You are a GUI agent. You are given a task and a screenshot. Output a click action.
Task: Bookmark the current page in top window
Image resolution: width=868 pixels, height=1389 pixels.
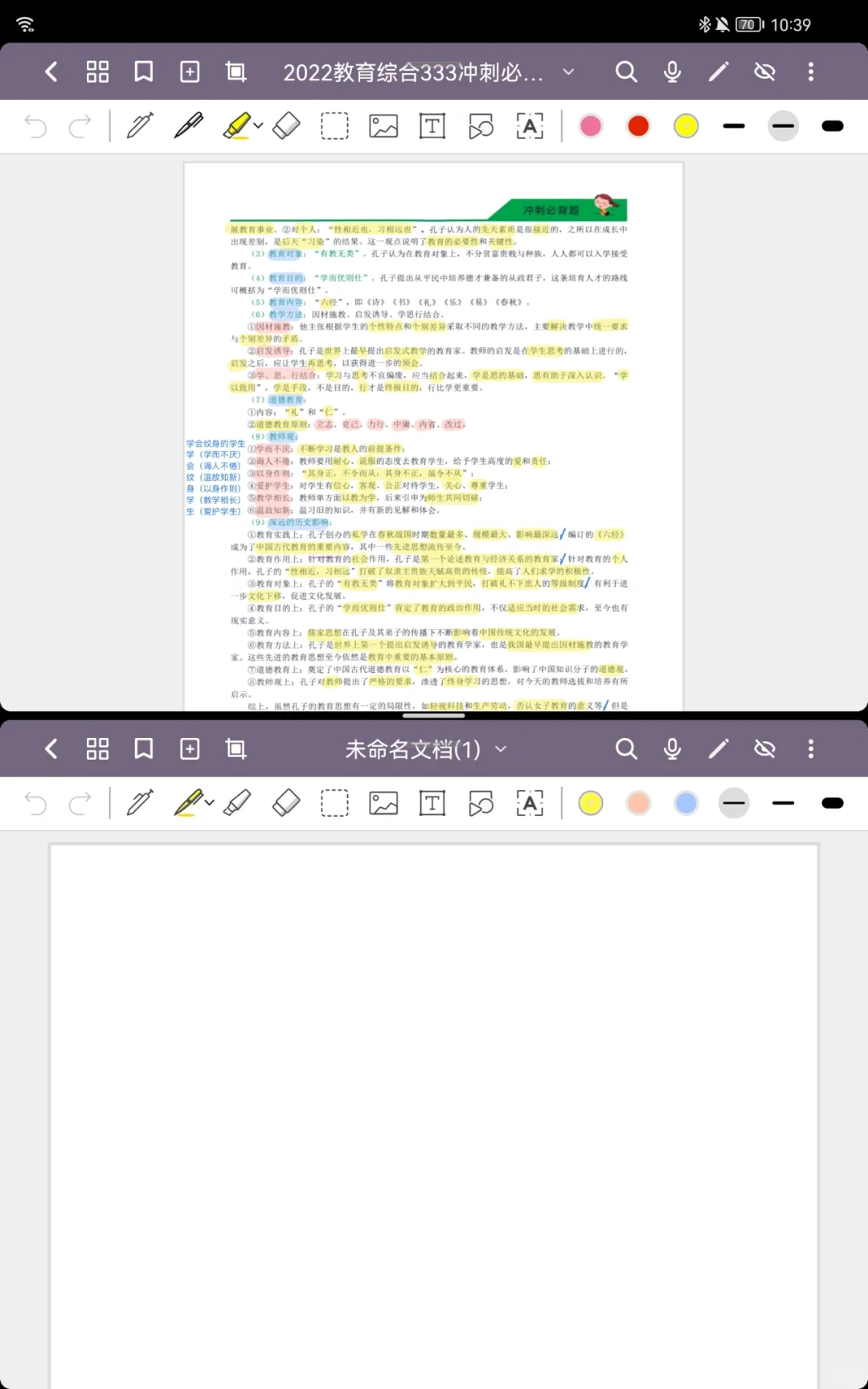144,72
